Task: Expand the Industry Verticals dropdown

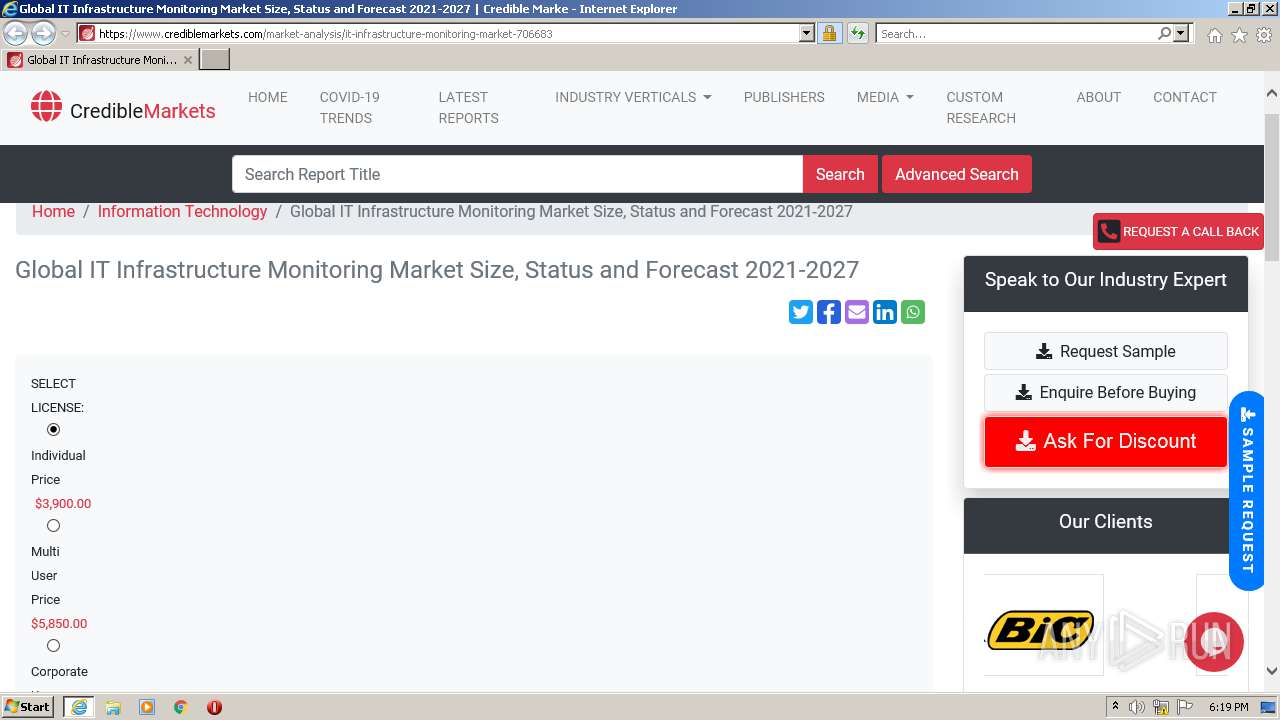Action: (633, 97)
